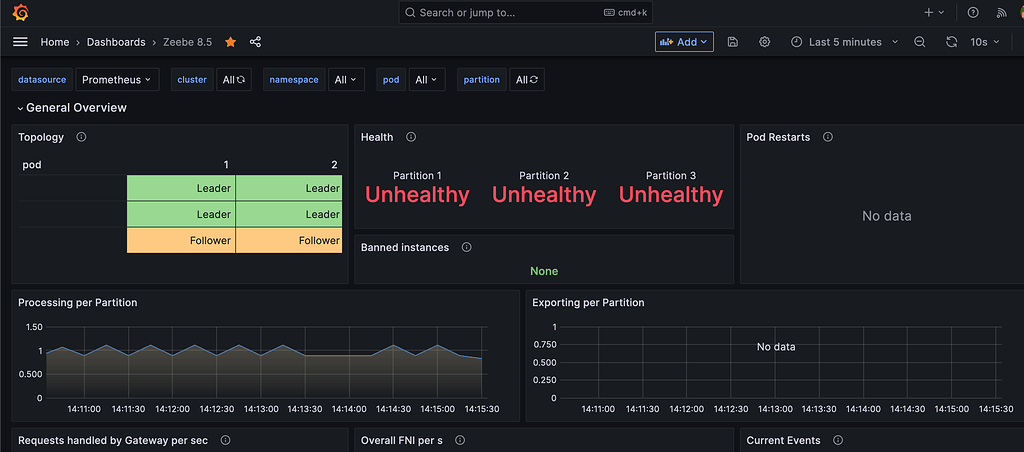Open the news RSS feed icon
1024x452 pixels.
1002,13
